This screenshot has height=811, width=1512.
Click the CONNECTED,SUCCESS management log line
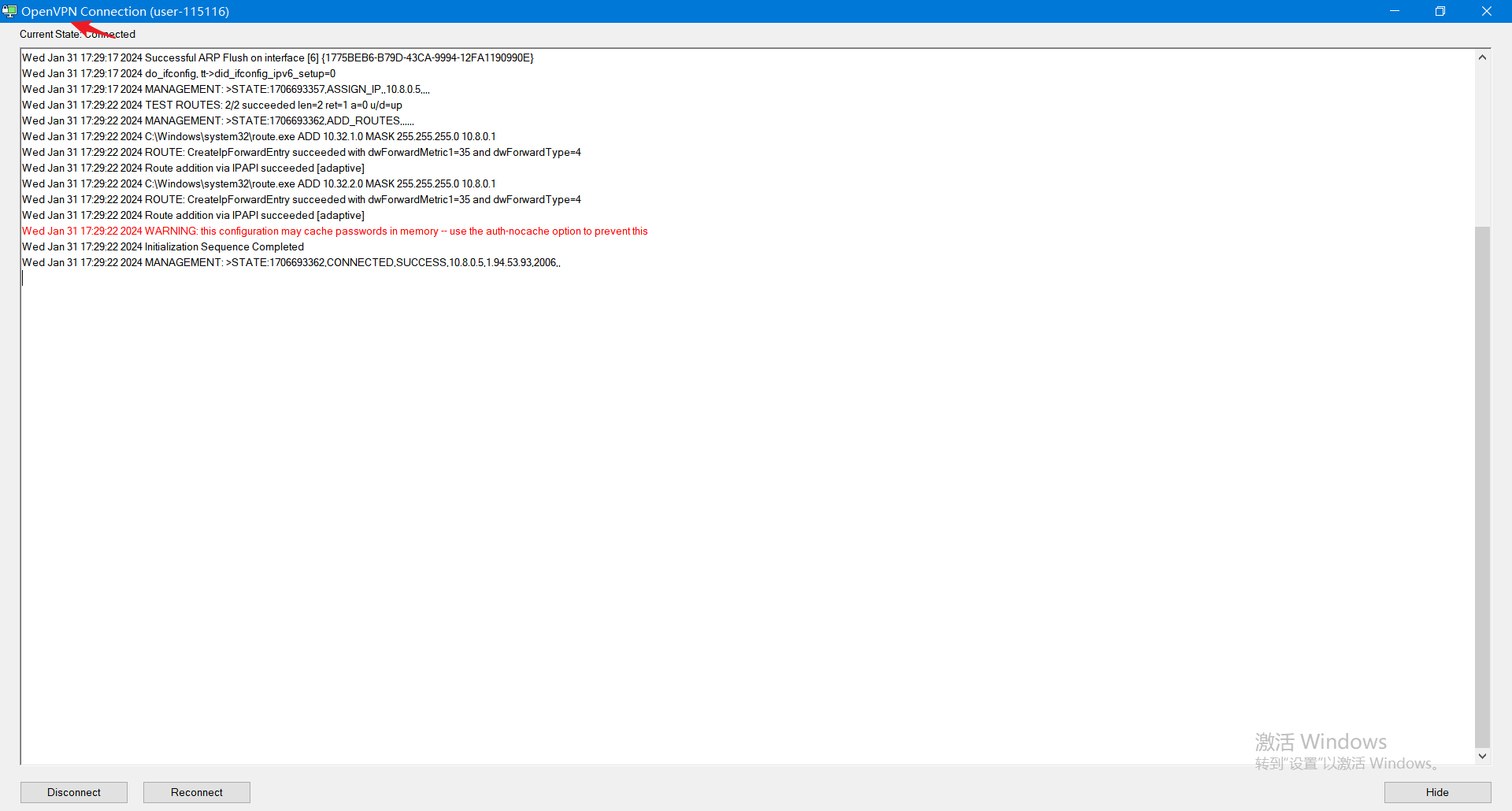(291, 262)
